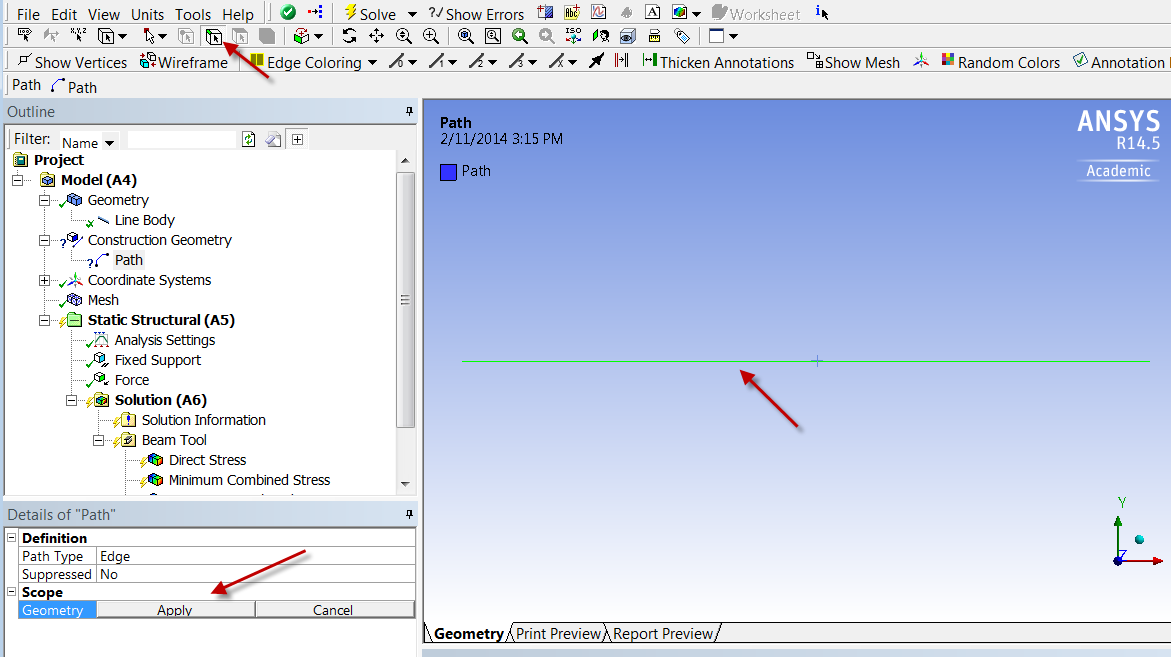Image resolution: width=1171 pixels, height=657 pixels.
Task: Toggle Random Colors
Action: coord(1001,62)
